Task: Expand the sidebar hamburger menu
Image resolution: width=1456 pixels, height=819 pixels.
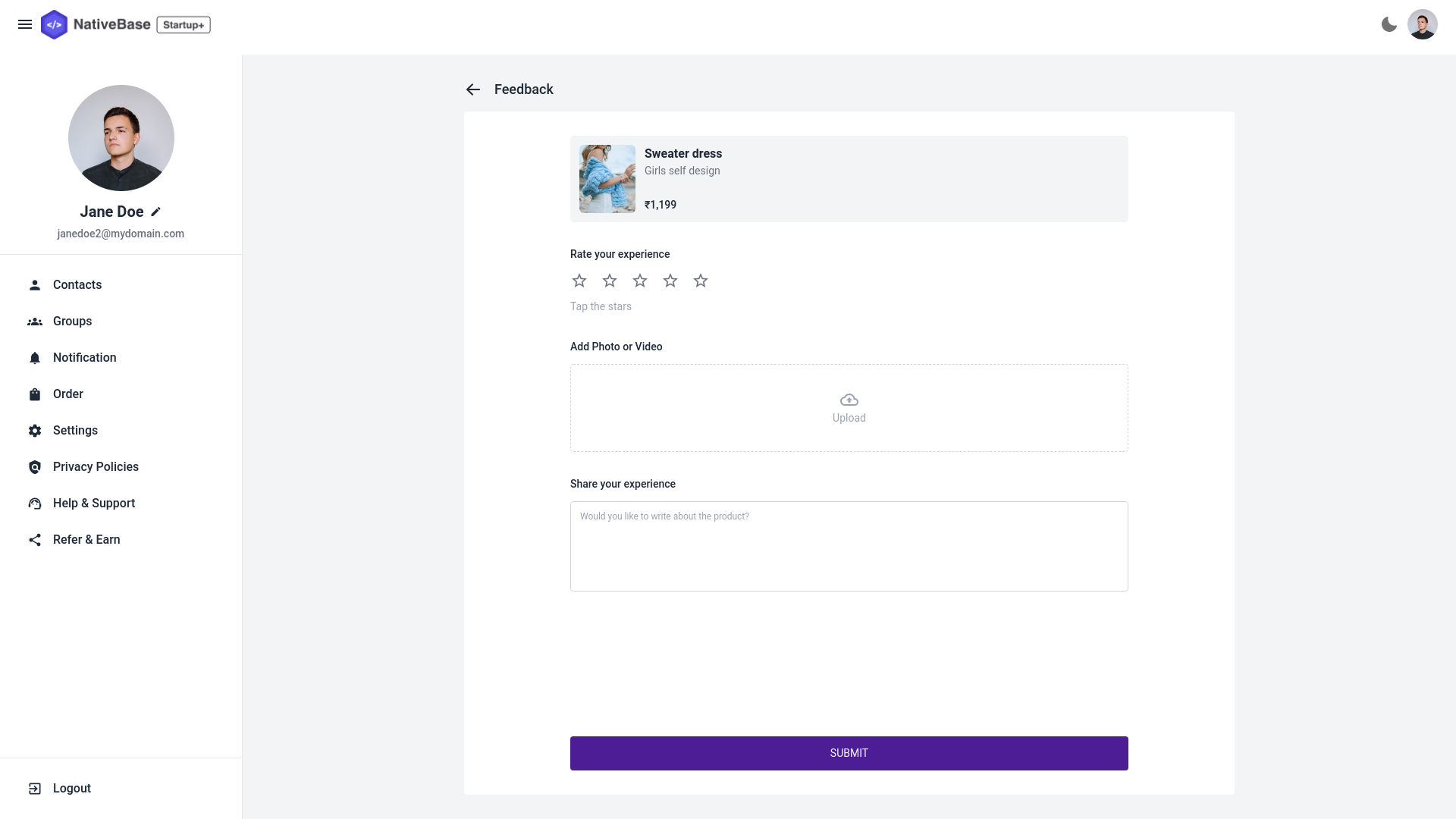Action: pyautogui.click(x=25, y=24)
